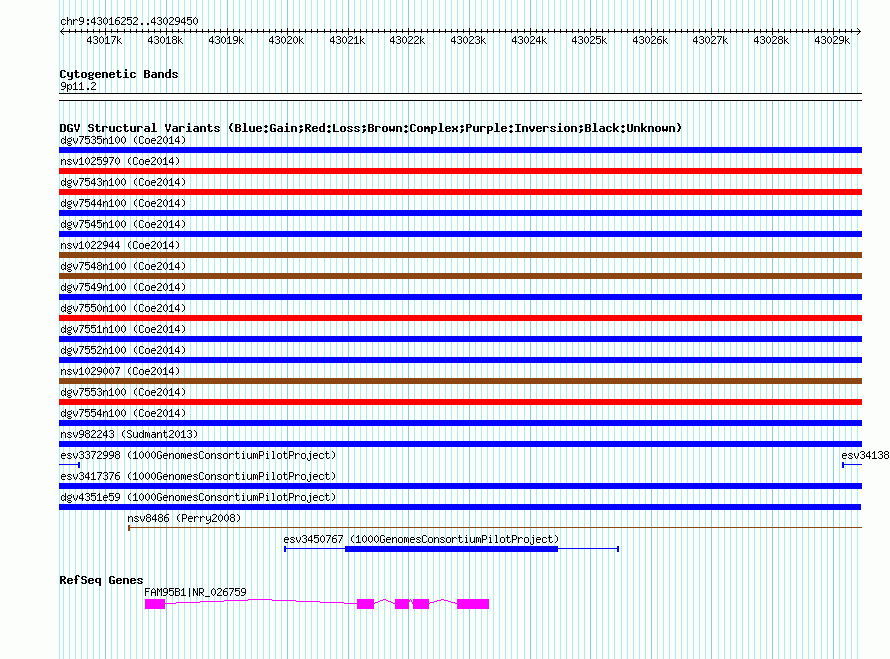The width and height of the screenshot is (890, 659).
Task: Click the dgv7551n100 (Coe2014) label
Action: pyautogui.click(x=123, y=329)
